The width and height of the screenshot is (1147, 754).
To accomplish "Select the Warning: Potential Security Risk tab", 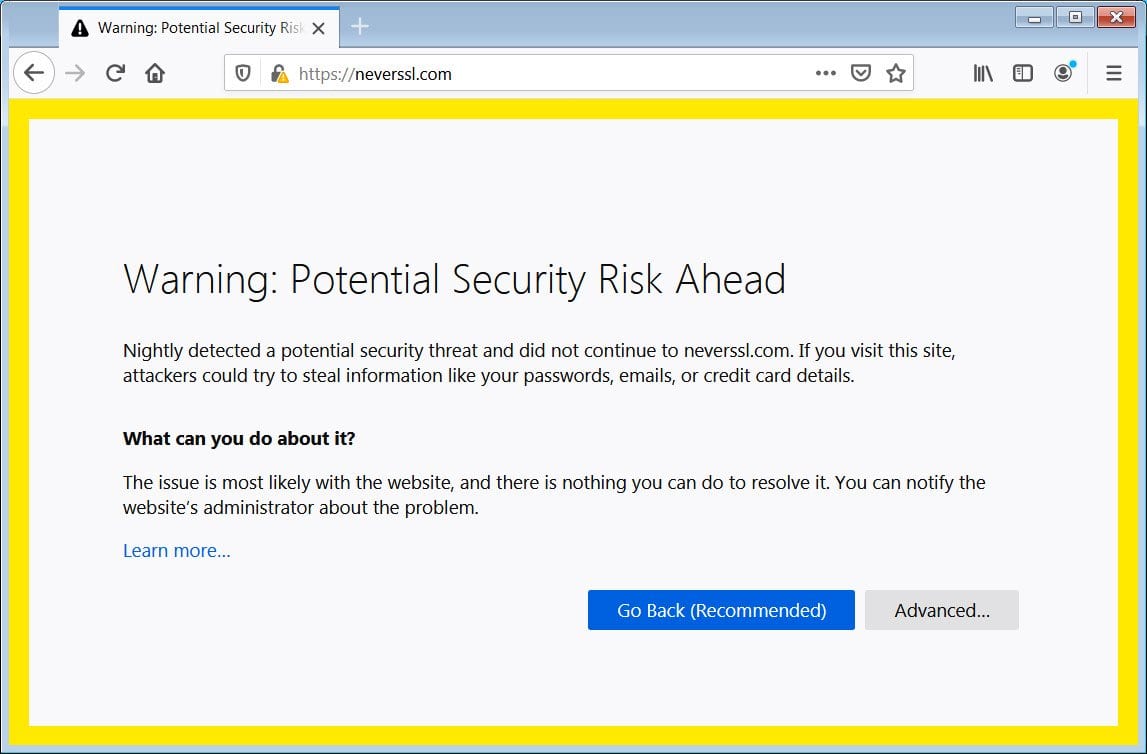I will click(190, 27).
